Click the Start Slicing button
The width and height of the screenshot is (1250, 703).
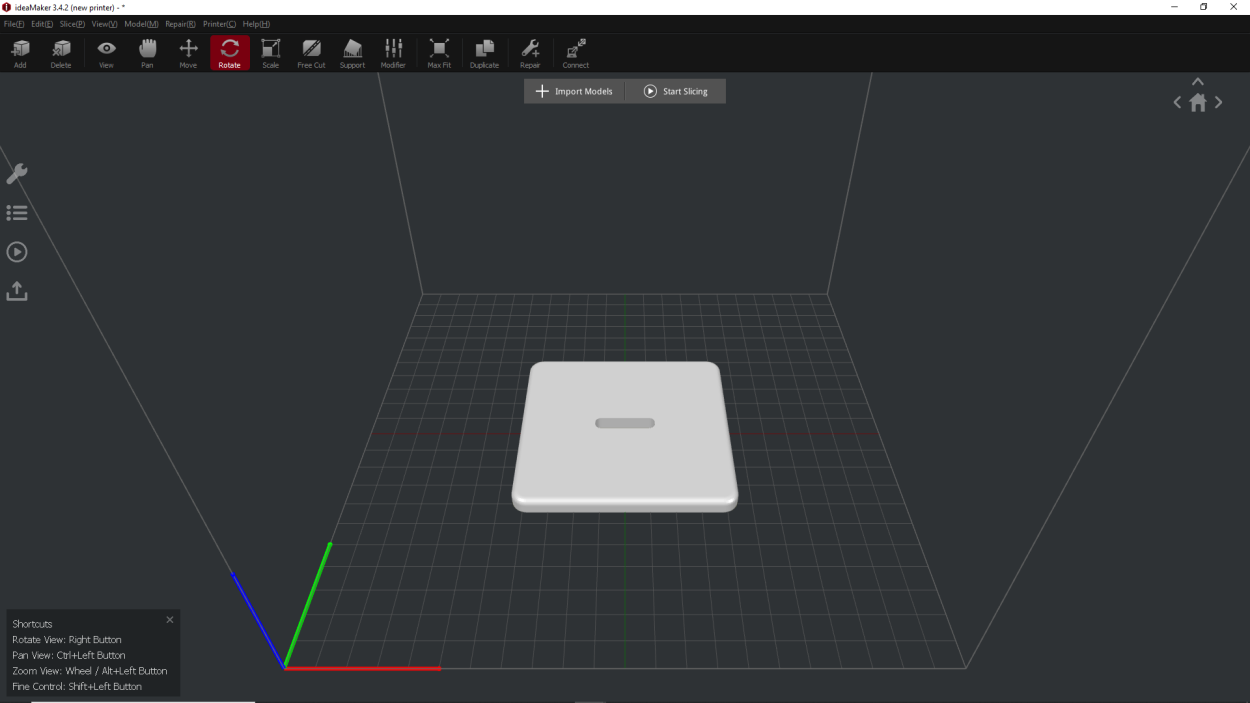tap(675, 91)
